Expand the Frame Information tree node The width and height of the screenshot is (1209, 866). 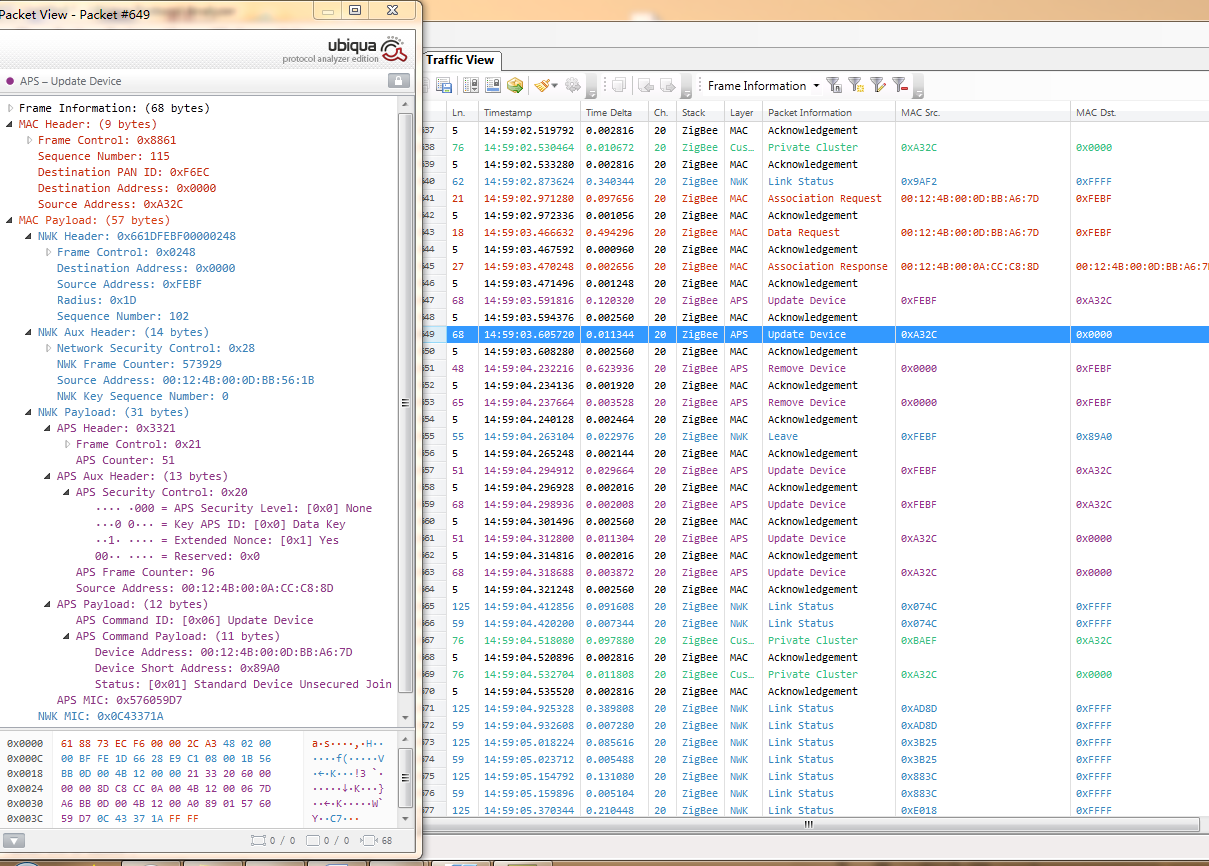point(10,108)
